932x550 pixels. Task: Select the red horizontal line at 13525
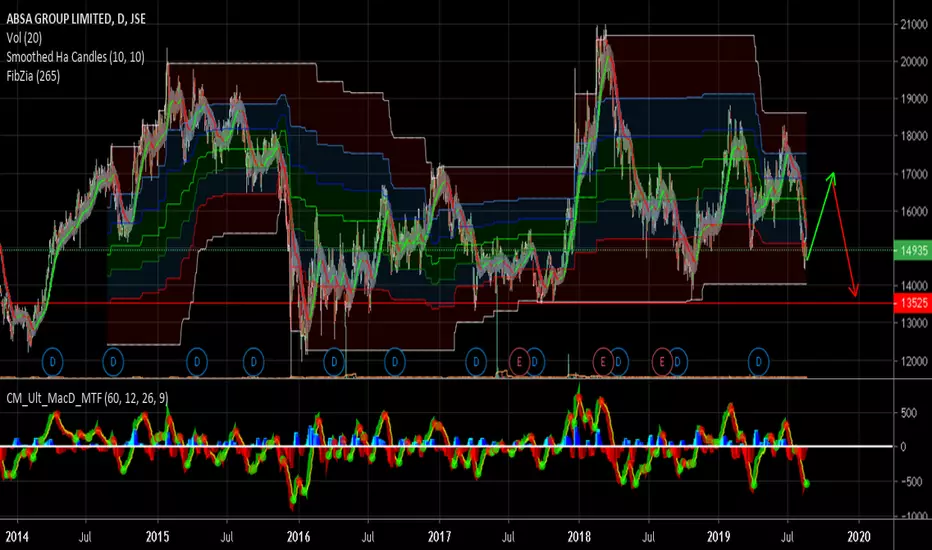446,303
